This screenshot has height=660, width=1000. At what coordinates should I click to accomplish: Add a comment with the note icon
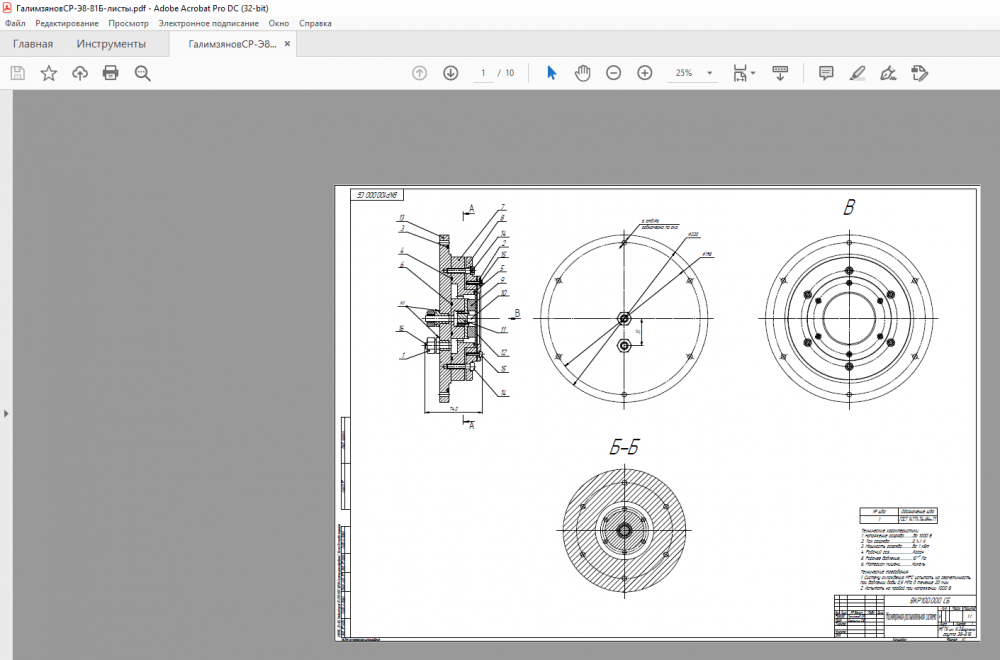[826, 73]
